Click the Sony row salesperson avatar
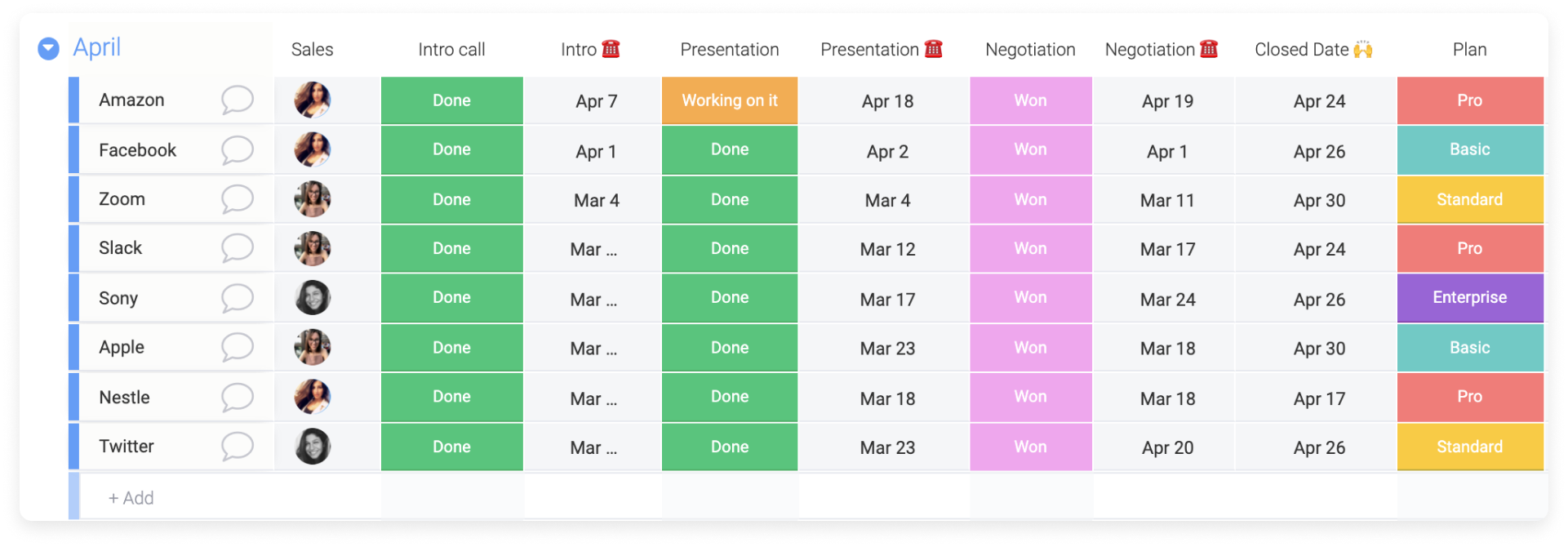The image size is (1568, 547). pos(313,298)
